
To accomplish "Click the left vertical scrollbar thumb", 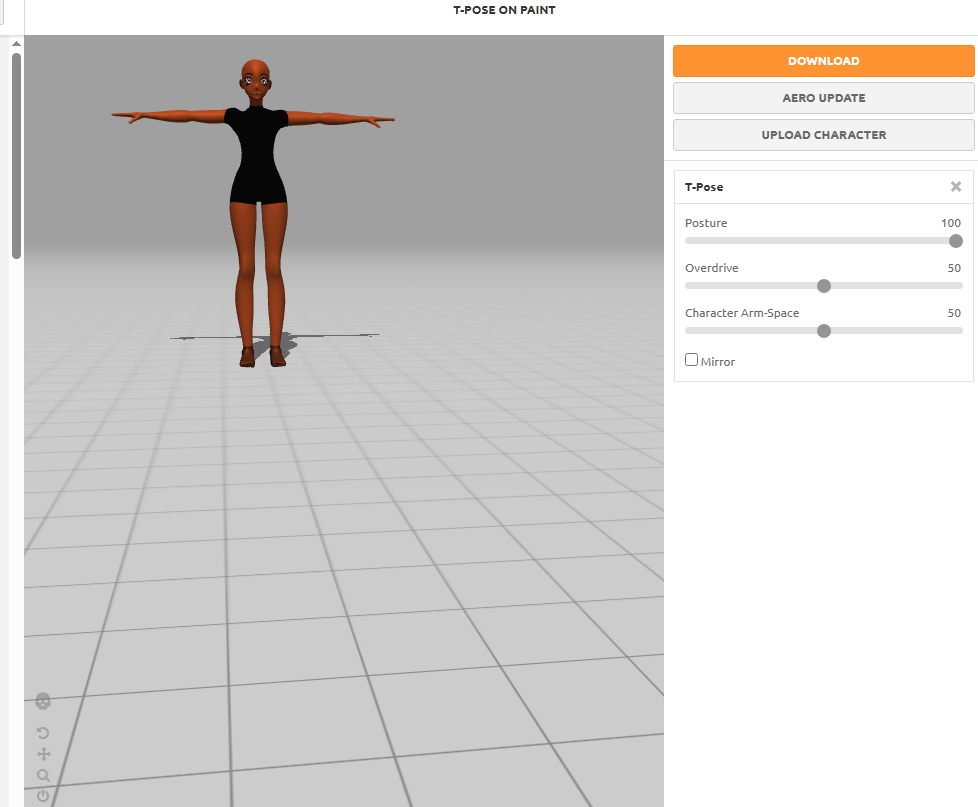I will pos(16,156).
